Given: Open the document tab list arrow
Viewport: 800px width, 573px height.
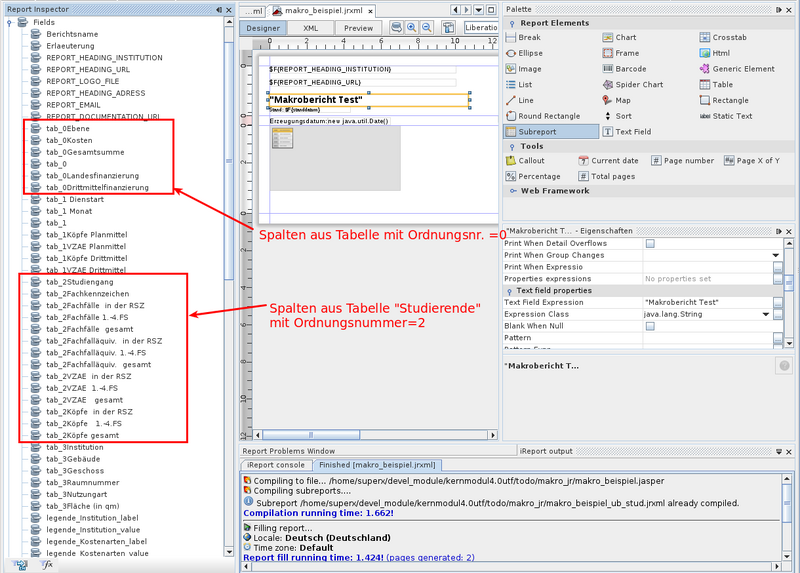Looking at the screenshot, I should coord(479,10).
